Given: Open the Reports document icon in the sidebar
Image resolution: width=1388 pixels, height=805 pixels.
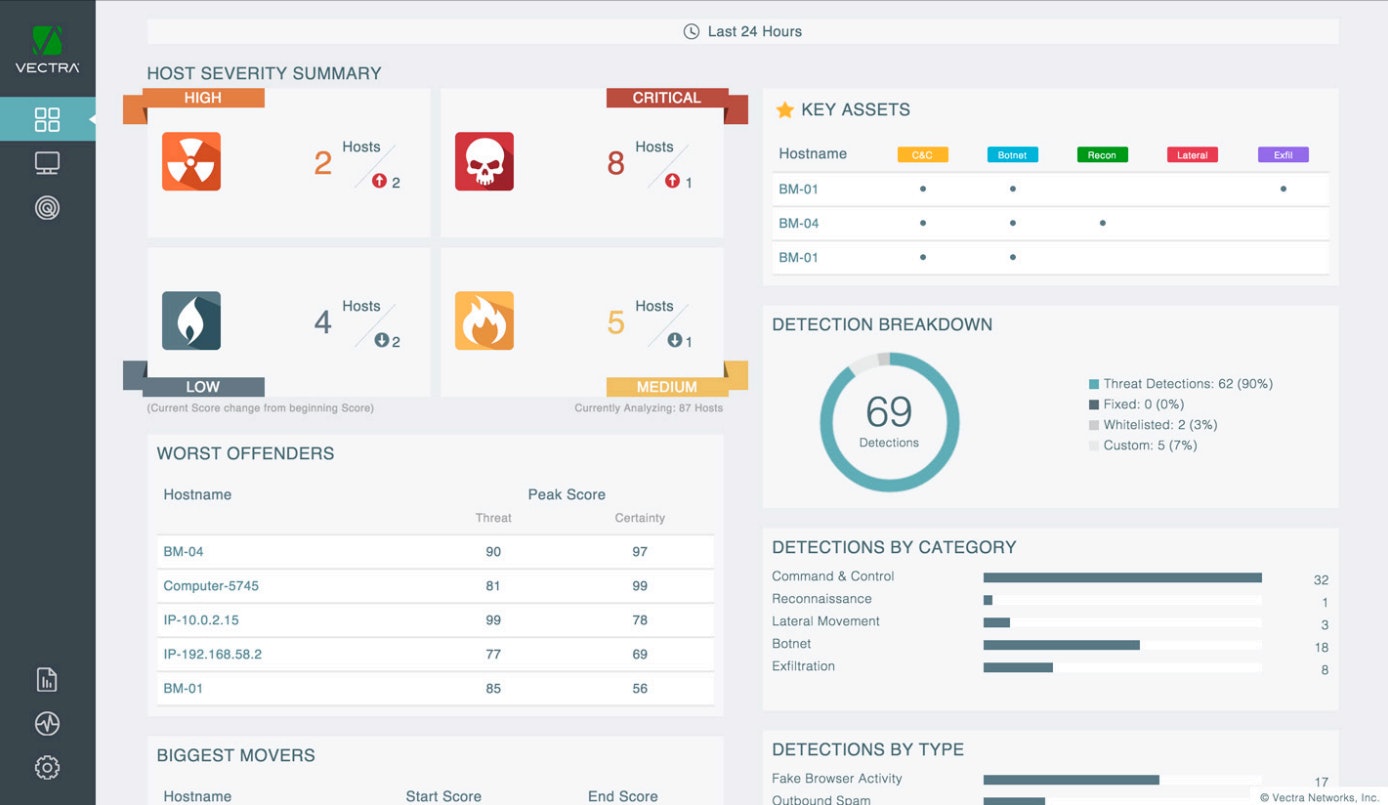Looking at the screenshot, I should coord(46,679).
